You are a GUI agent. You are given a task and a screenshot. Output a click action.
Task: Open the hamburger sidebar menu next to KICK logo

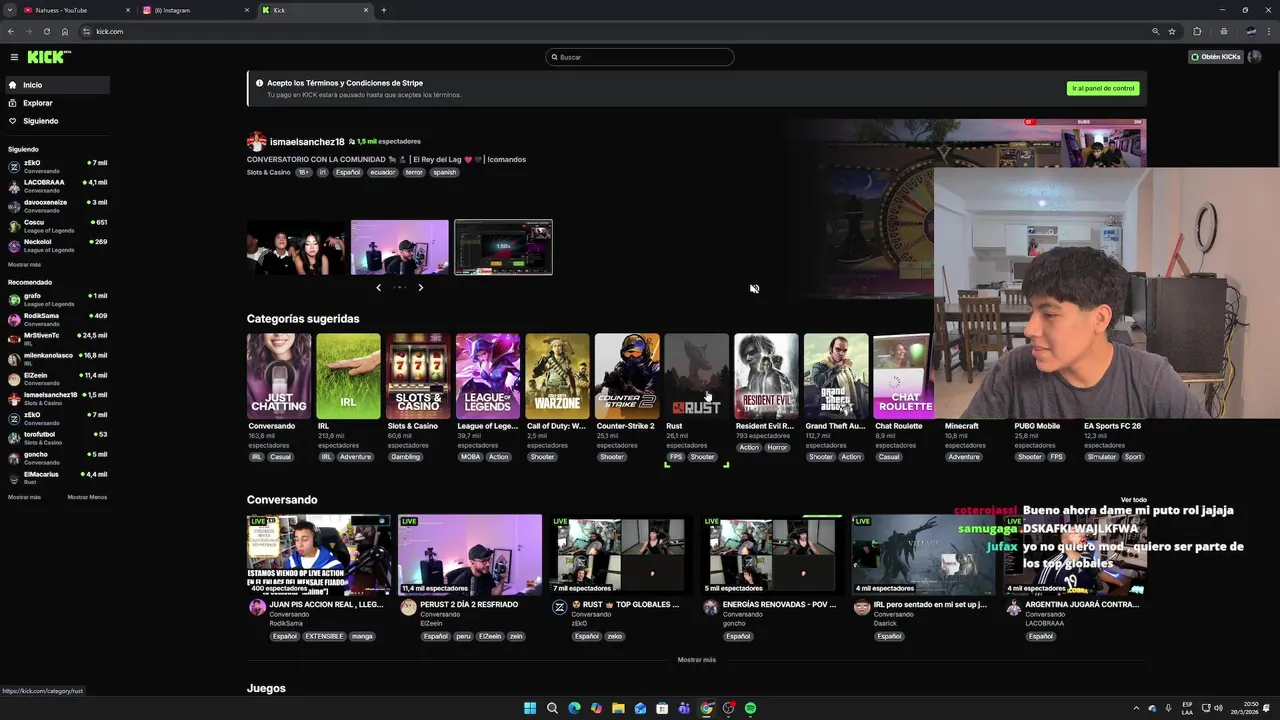14,57
